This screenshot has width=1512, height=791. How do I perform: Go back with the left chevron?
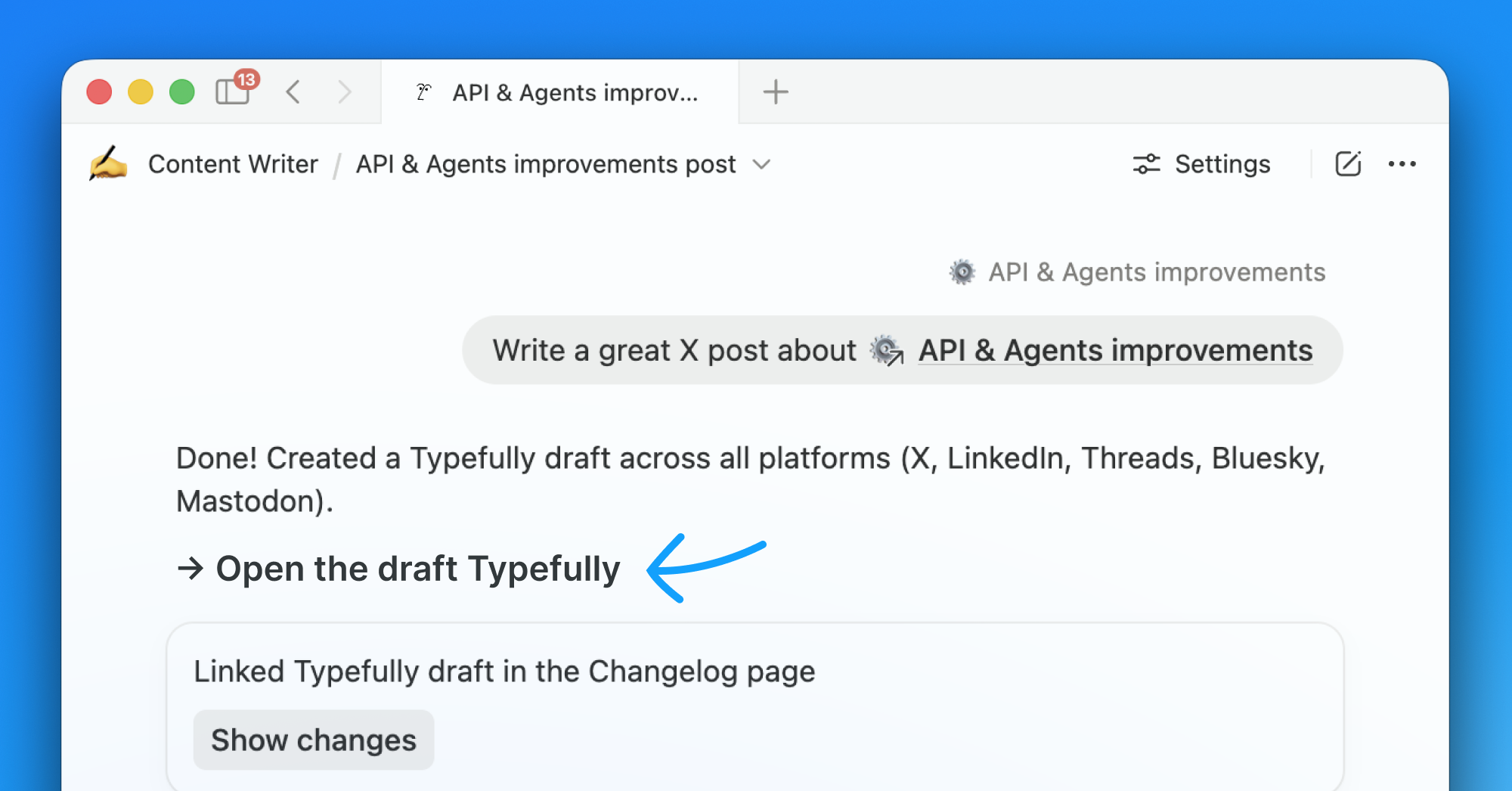(x=293, y=92)
